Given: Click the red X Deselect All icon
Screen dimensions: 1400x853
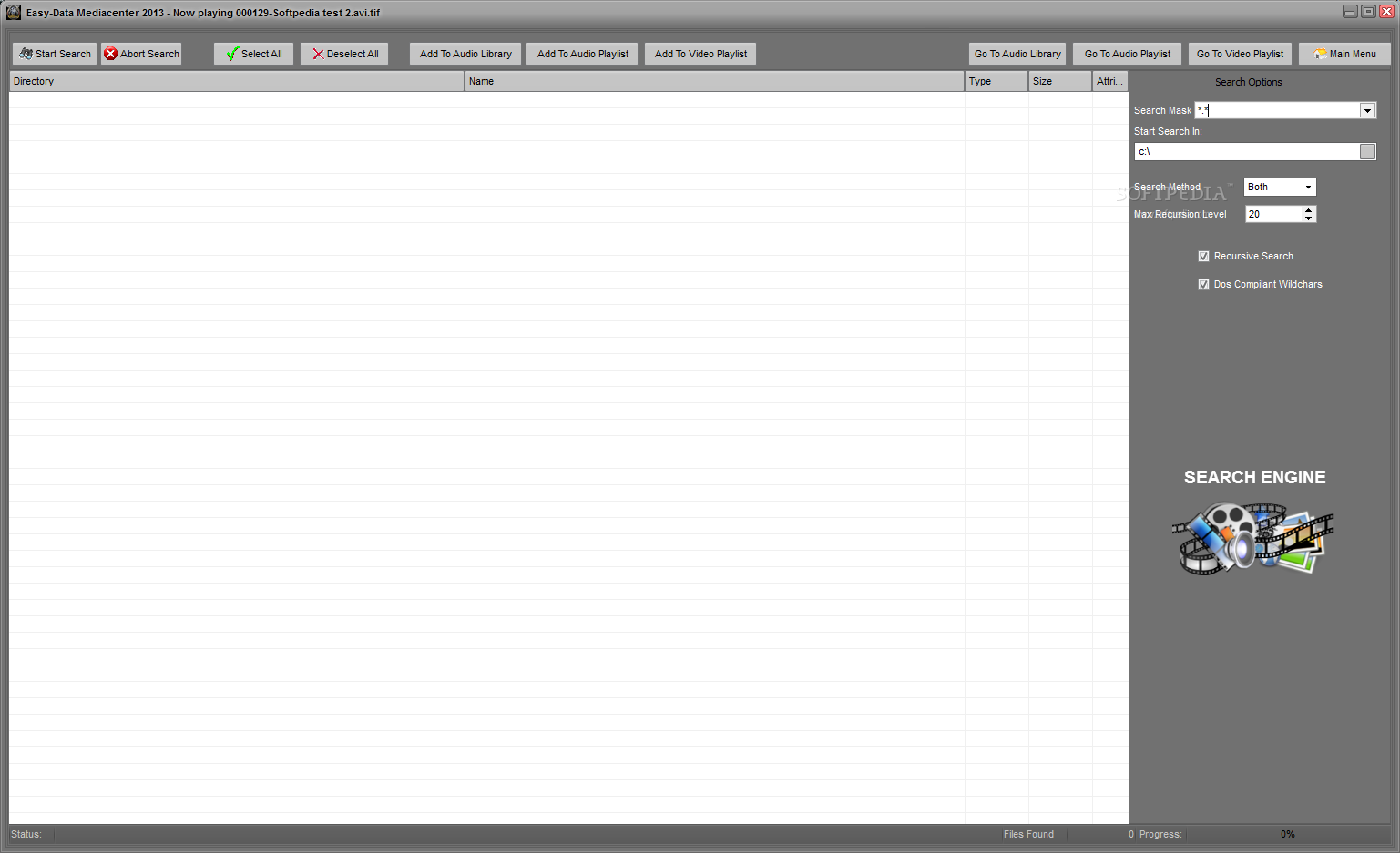Looking at the screenshot, I should tap(318, 54).
